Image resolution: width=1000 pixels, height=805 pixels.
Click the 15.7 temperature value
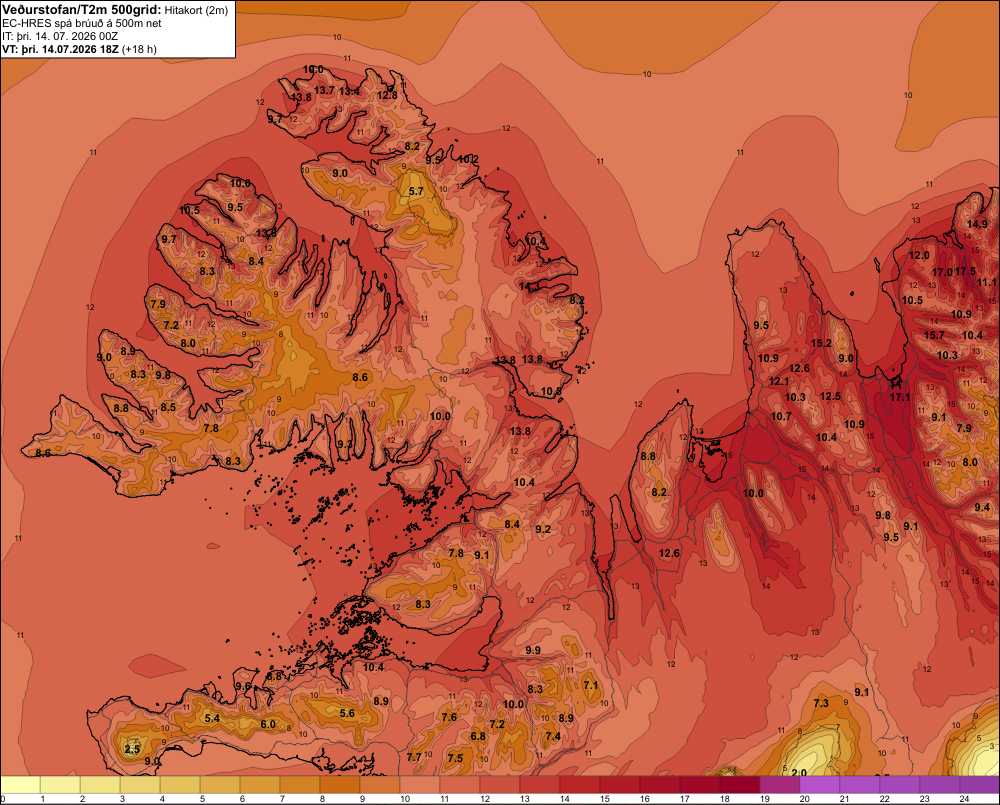coord(934,336)
